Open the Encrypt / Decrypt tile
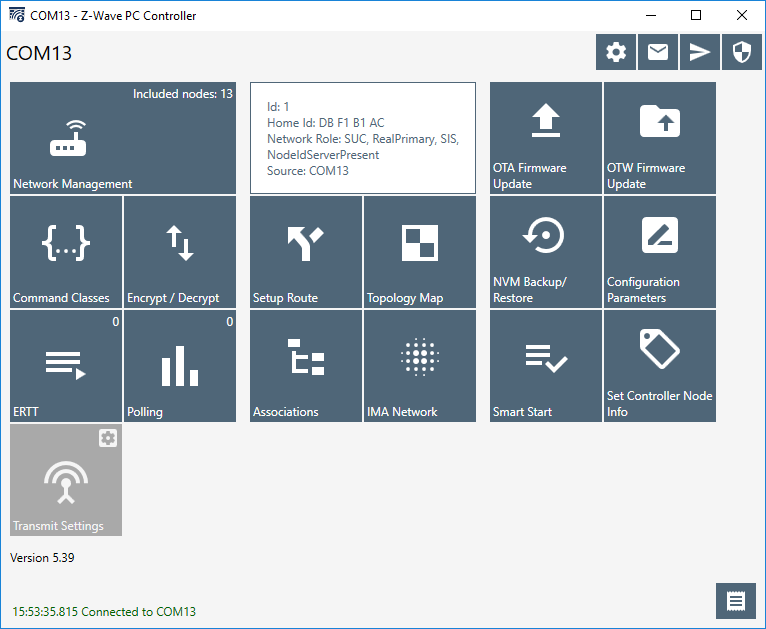Image resolution: width=766 pixels, height=629 pixels. (x=180, y=252)
